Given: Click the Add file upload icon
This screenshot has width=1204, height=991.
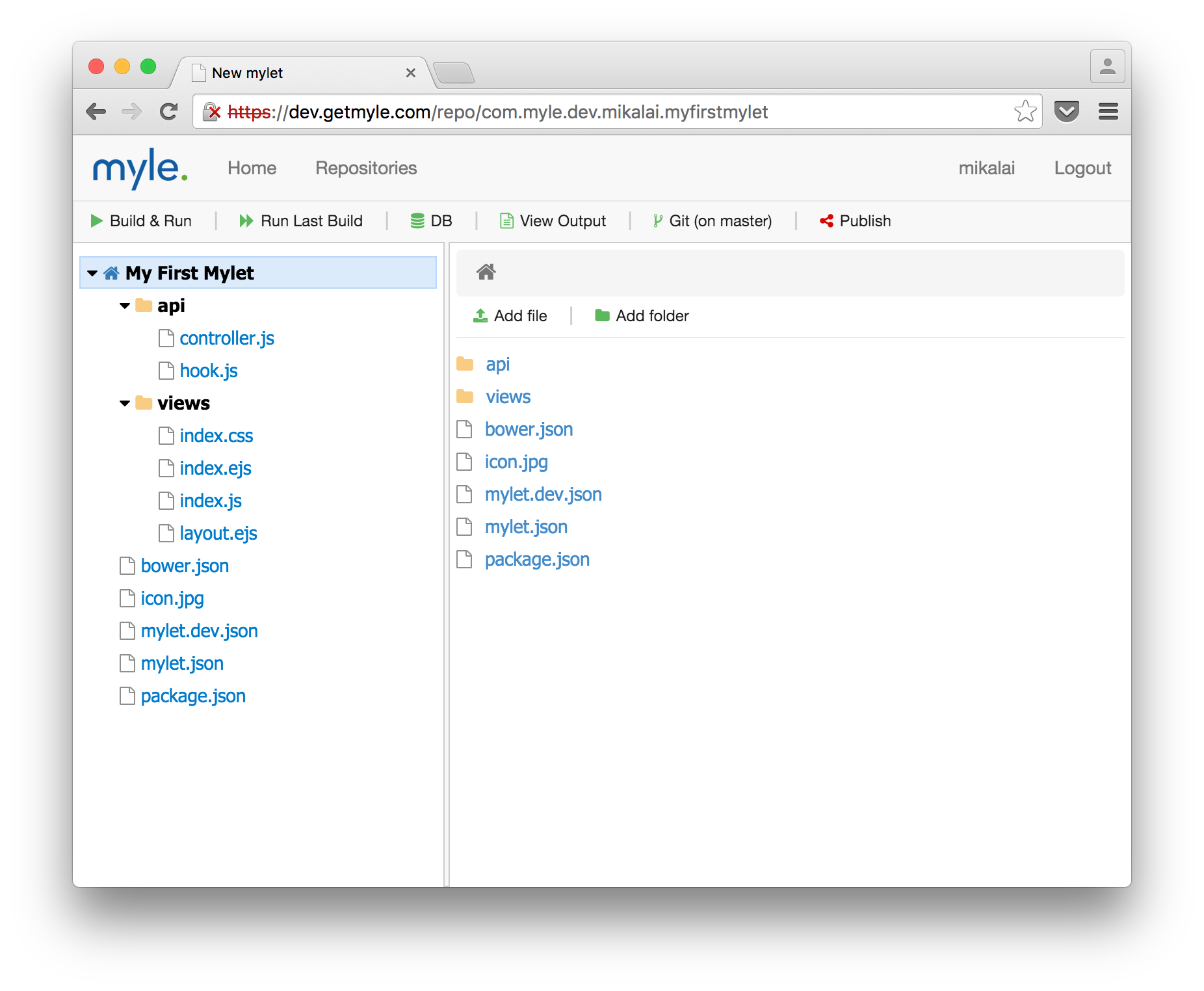Looking at the screenshot, I should (x=480, y=315).
